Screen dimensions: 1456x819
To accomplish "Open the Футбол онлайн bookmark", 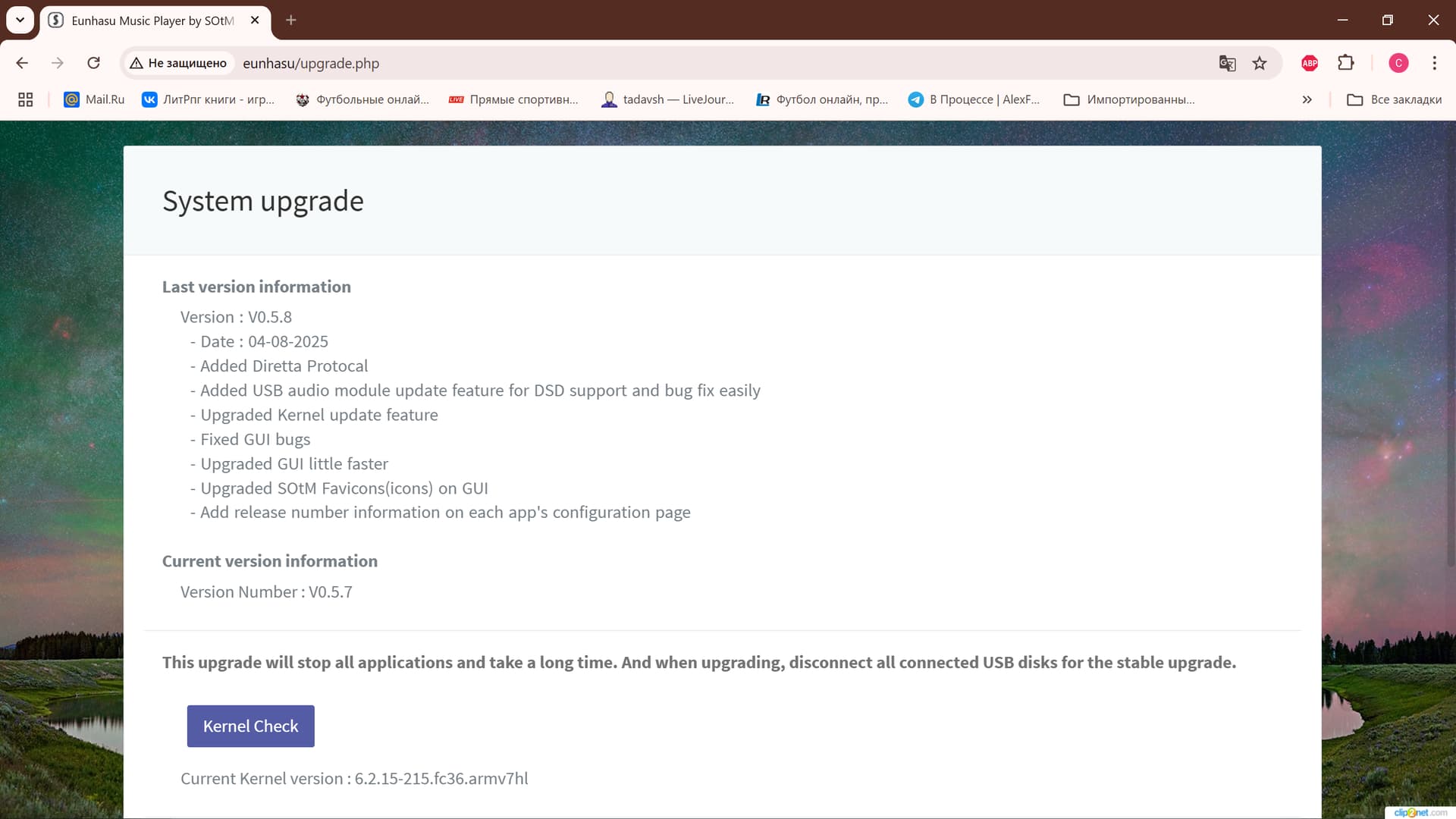I will click(x=822, y=99).
